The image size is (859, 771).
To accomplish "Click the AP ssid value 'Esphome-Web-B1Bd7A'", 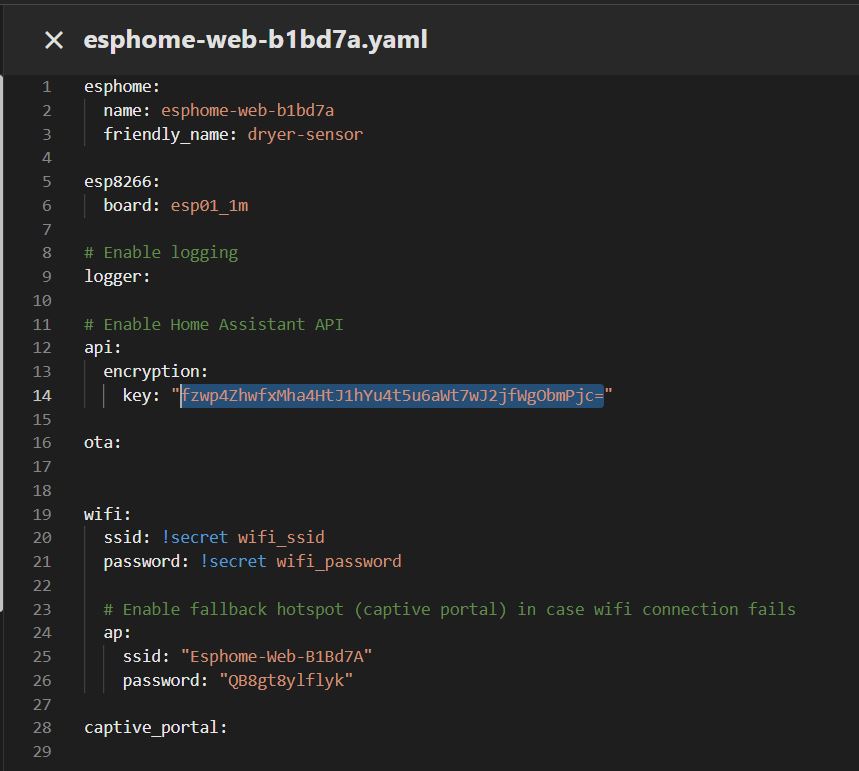I will [x=277, y=656].
